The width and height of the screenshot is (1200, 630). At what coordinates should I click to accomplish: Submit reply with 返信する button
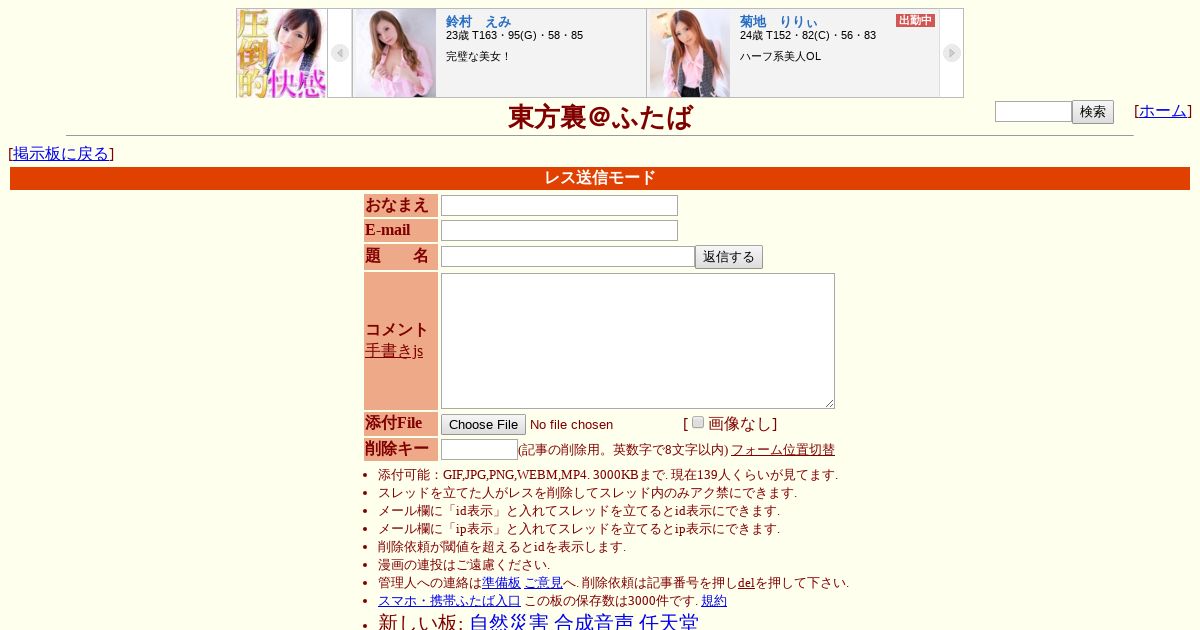tap(729, 257)
